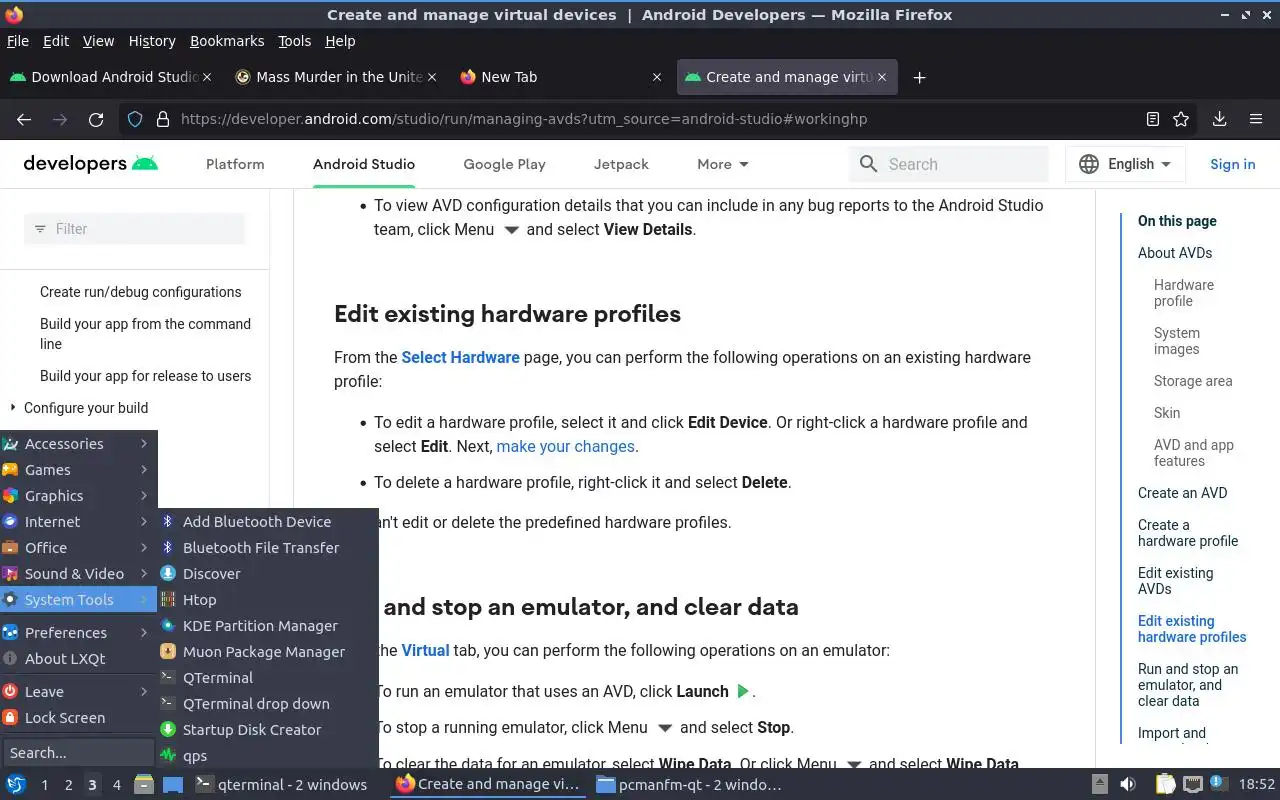The height and width of the screenshot is (800, 1280).
Task: Open Muon Package Manager entry
Action: pyautogui.click(x=268, y=652)
